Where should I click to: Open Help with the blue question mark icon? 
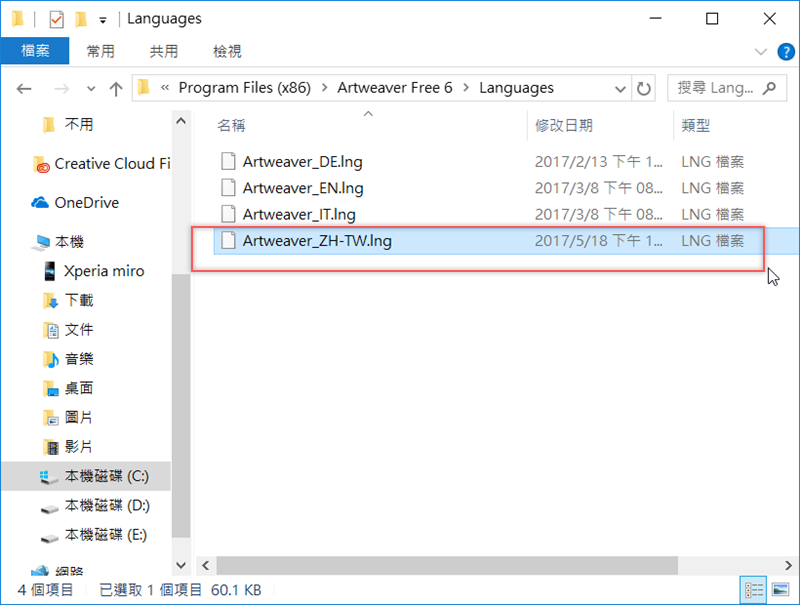click(786, 52)
